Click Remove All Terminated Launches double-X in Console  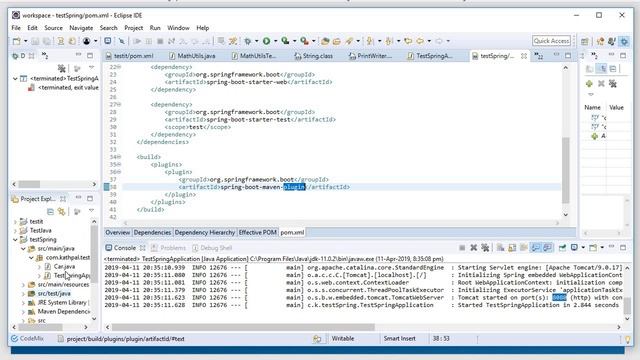pos(485,248)
